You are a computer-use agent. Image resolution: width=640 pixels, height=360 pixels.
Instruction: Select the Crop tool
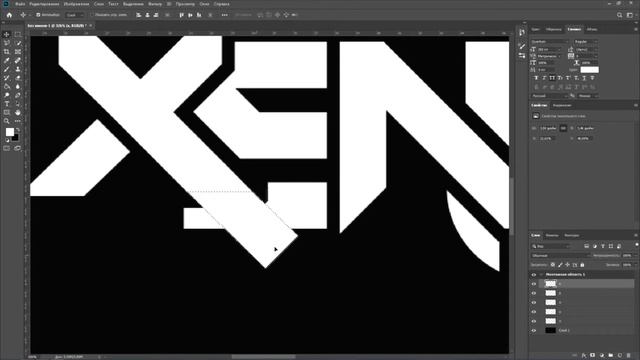(7, 52)
